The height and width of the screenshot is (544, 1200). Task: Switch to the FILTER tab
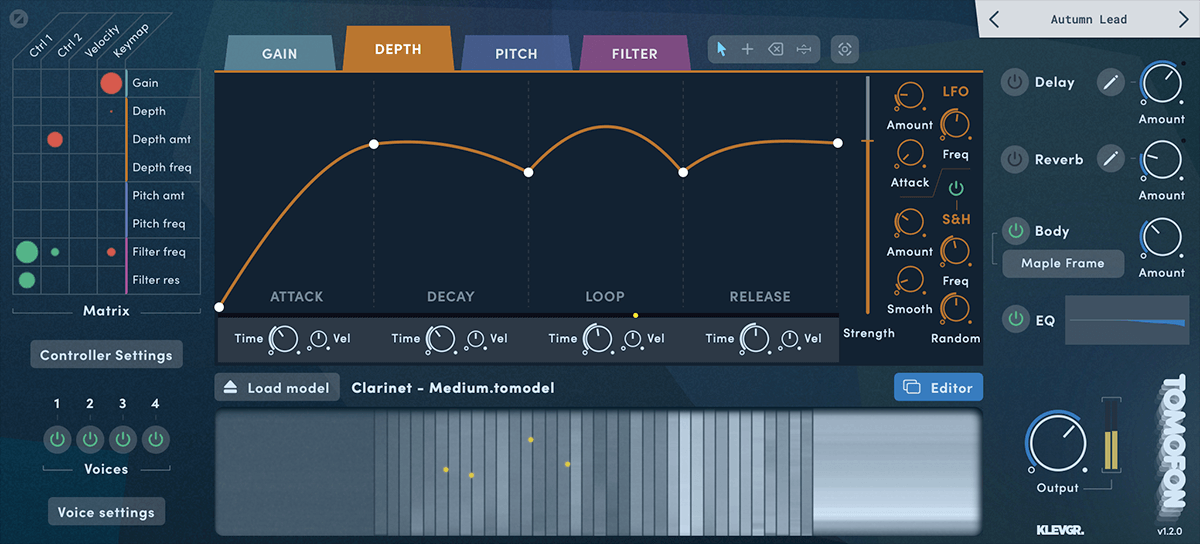[x=634, y=54]
